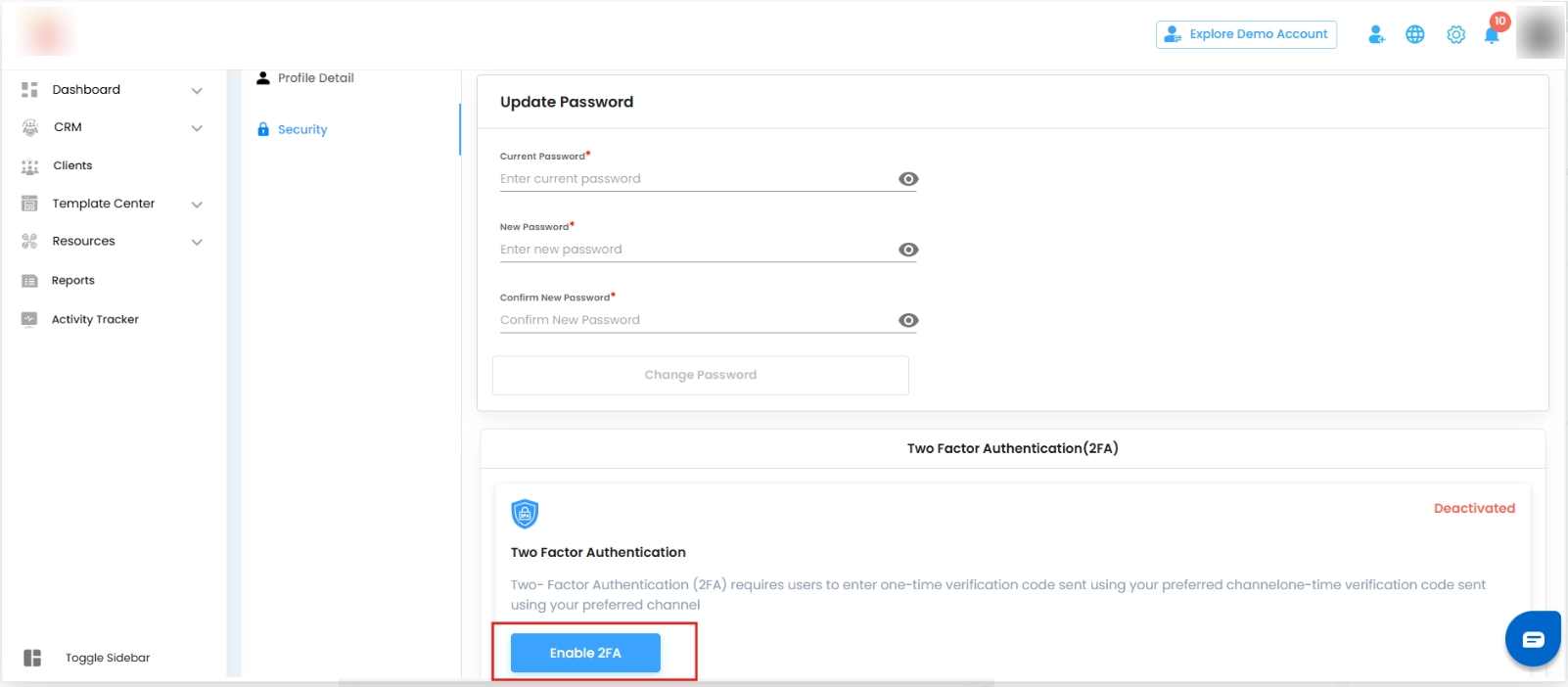Open the Profile Detail tab
Image resolution: width=1568 pixels, height=687 pixels.
[315, 78]
